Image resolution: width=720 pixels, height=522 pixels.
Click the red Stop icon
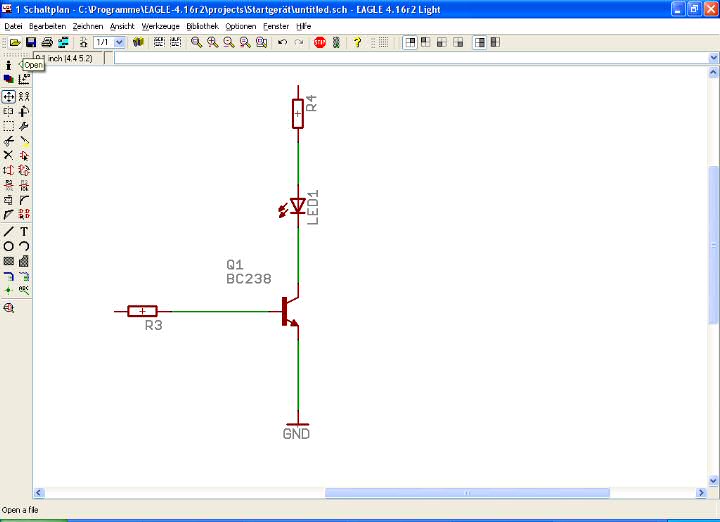click(320, 43)
